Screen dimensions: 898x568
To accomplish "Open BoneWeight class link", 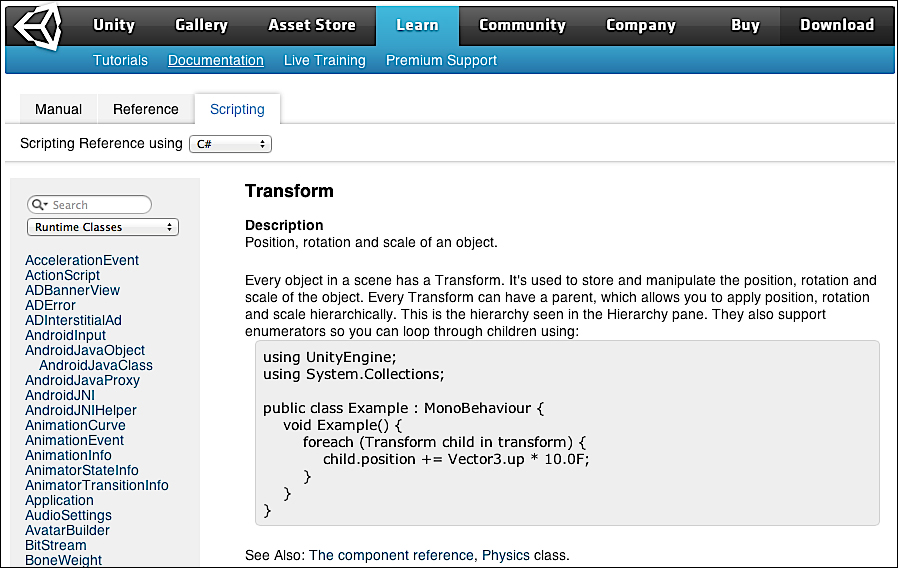I will click(63, 559).
